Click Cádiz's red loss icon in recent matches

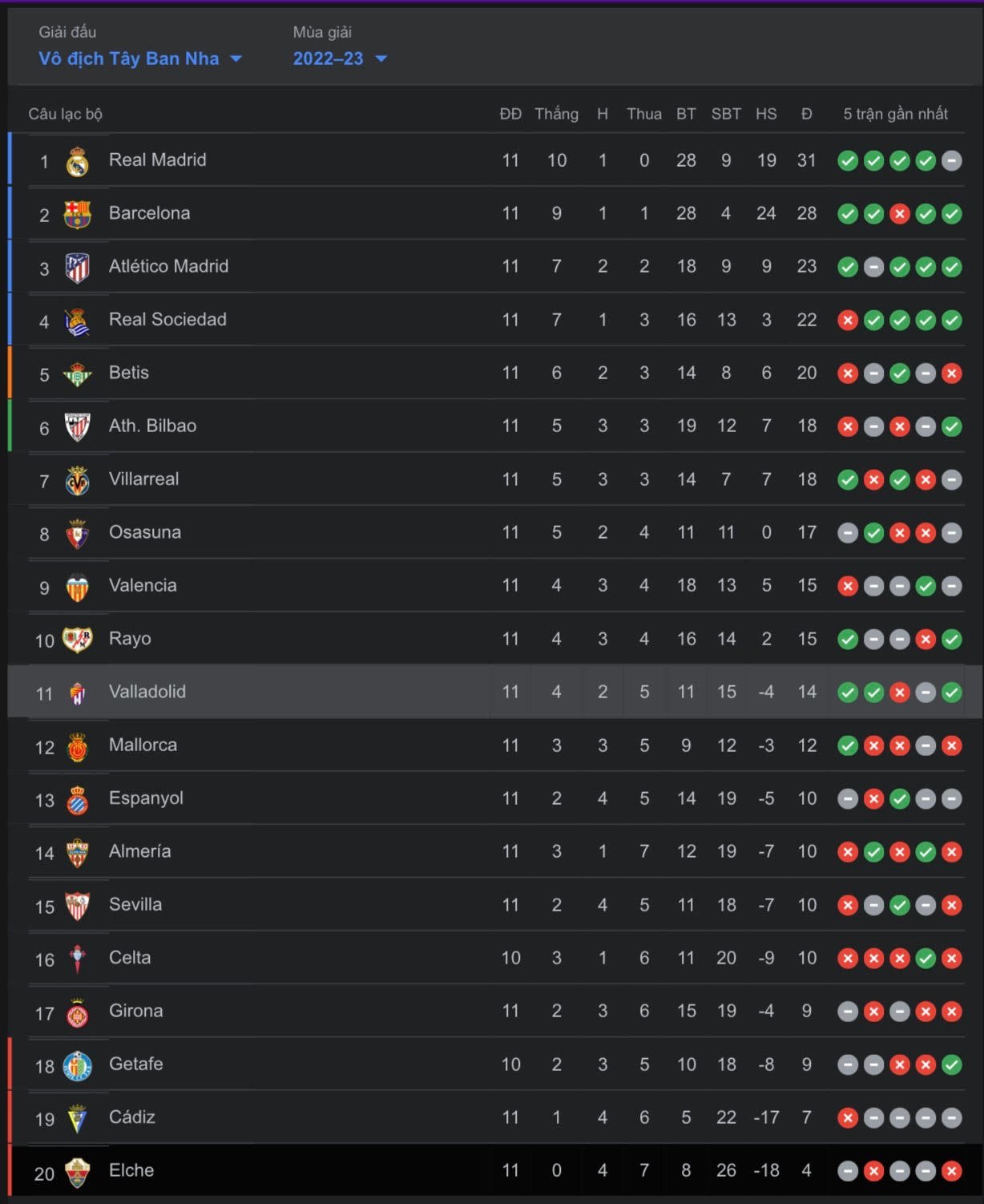(x=847, y=1118)
